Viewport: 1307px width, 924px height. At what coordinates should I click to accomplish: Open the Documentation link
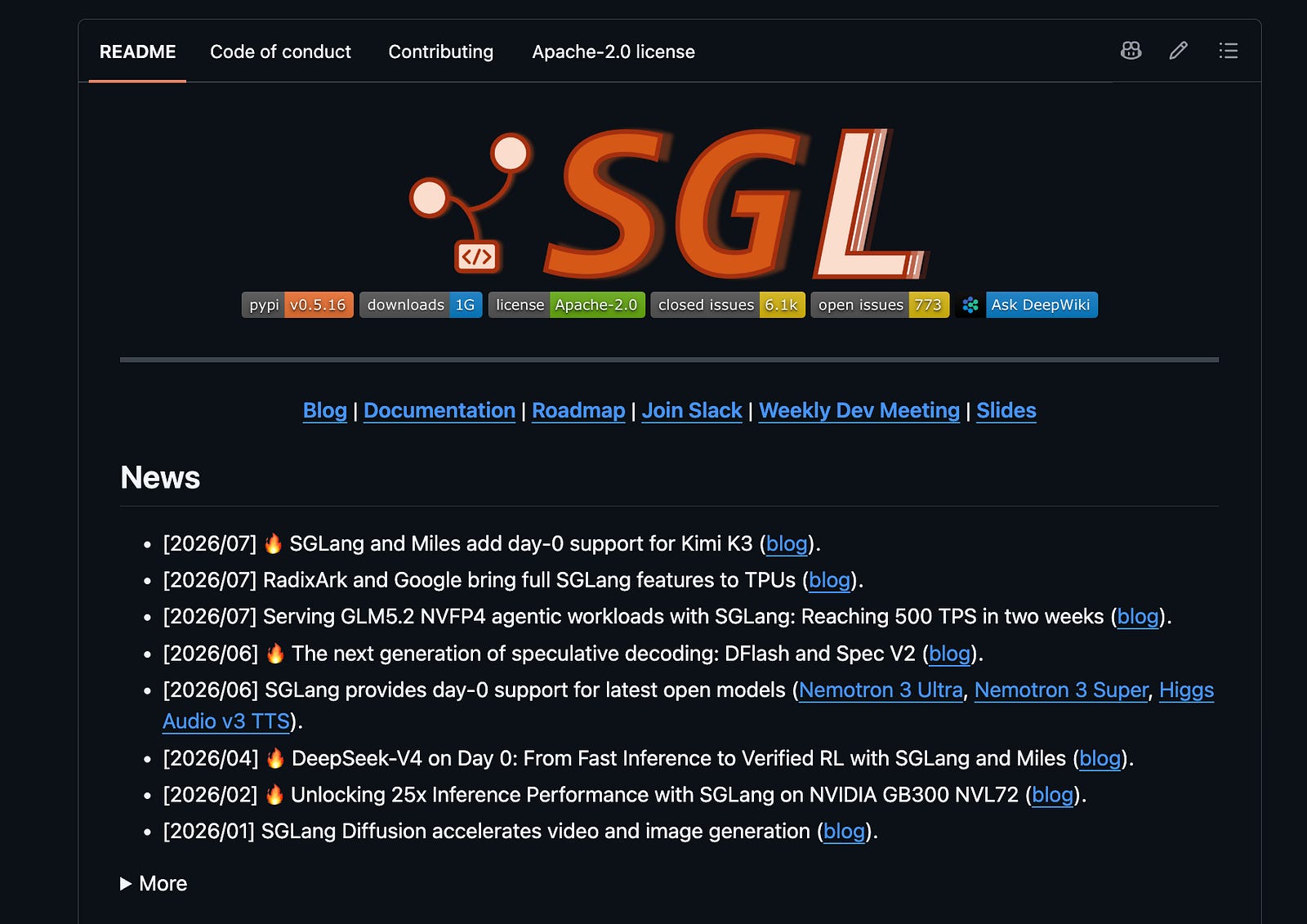coord(439,410)
